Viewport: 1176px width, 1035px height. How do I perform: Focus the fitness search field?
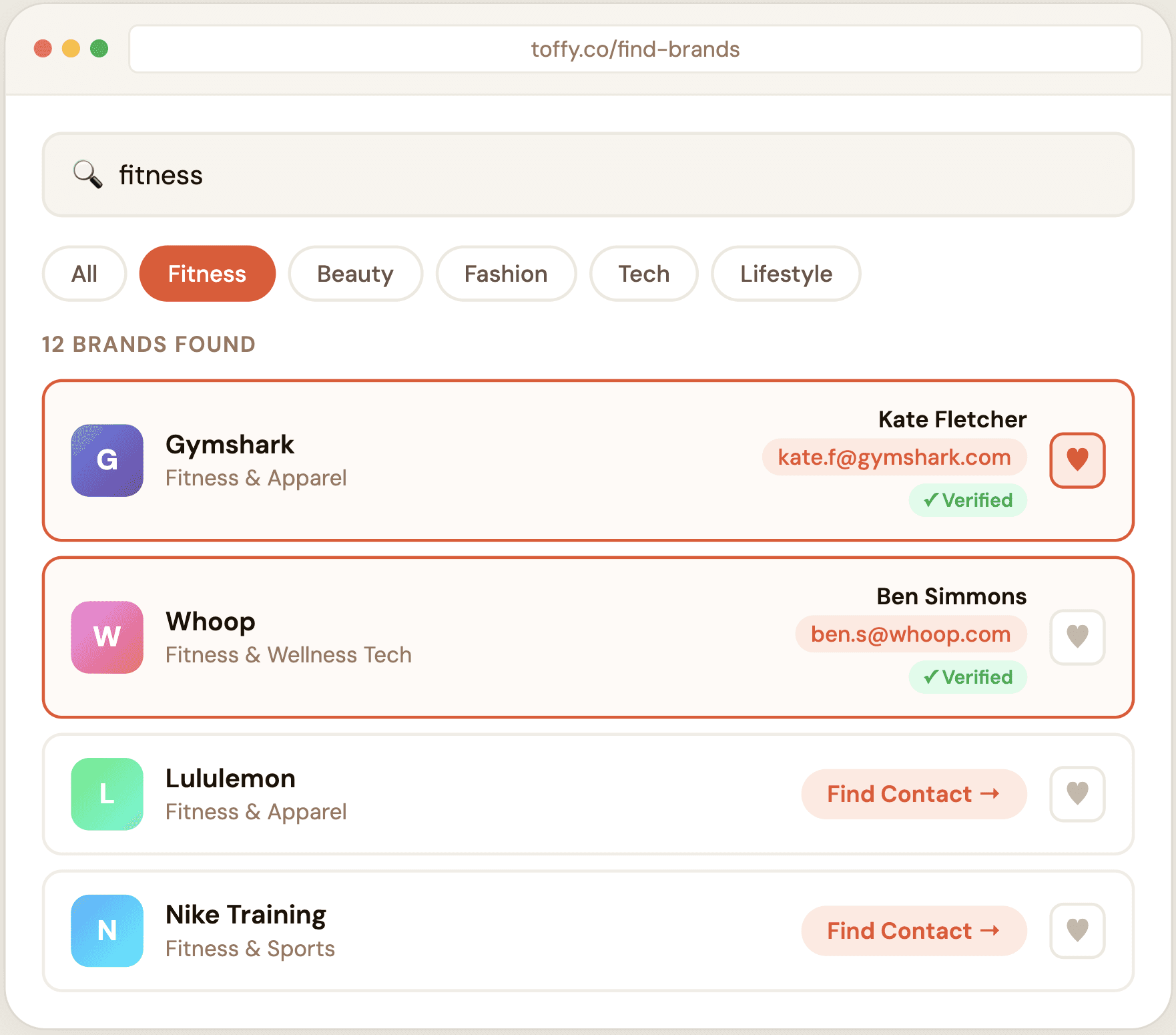[588, 175]
